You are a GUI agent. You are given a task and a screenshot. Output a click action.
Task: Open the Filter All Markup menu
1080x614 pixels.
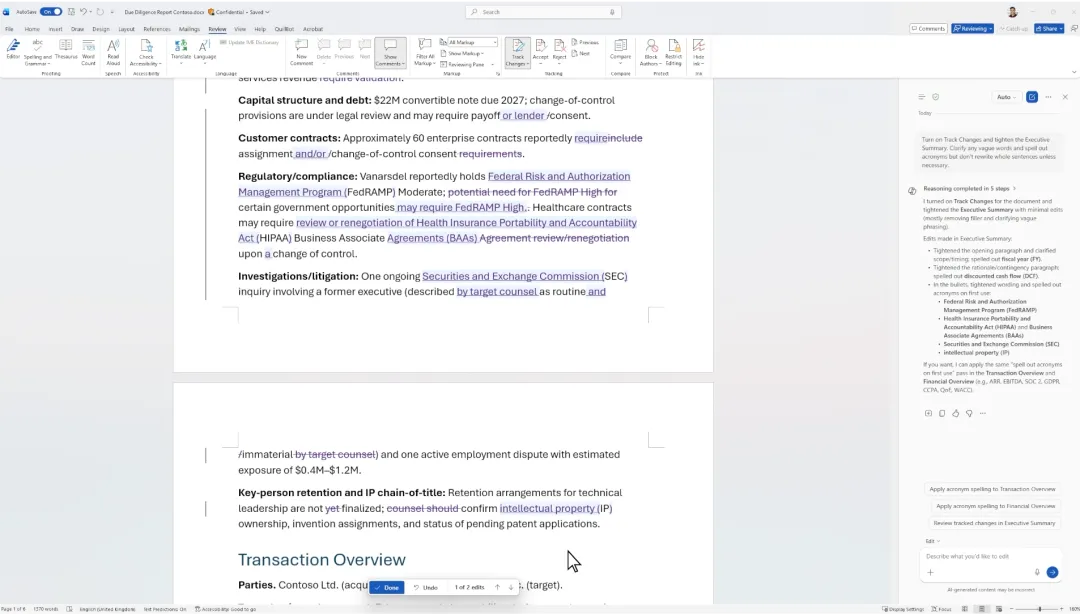coord(425,52)
